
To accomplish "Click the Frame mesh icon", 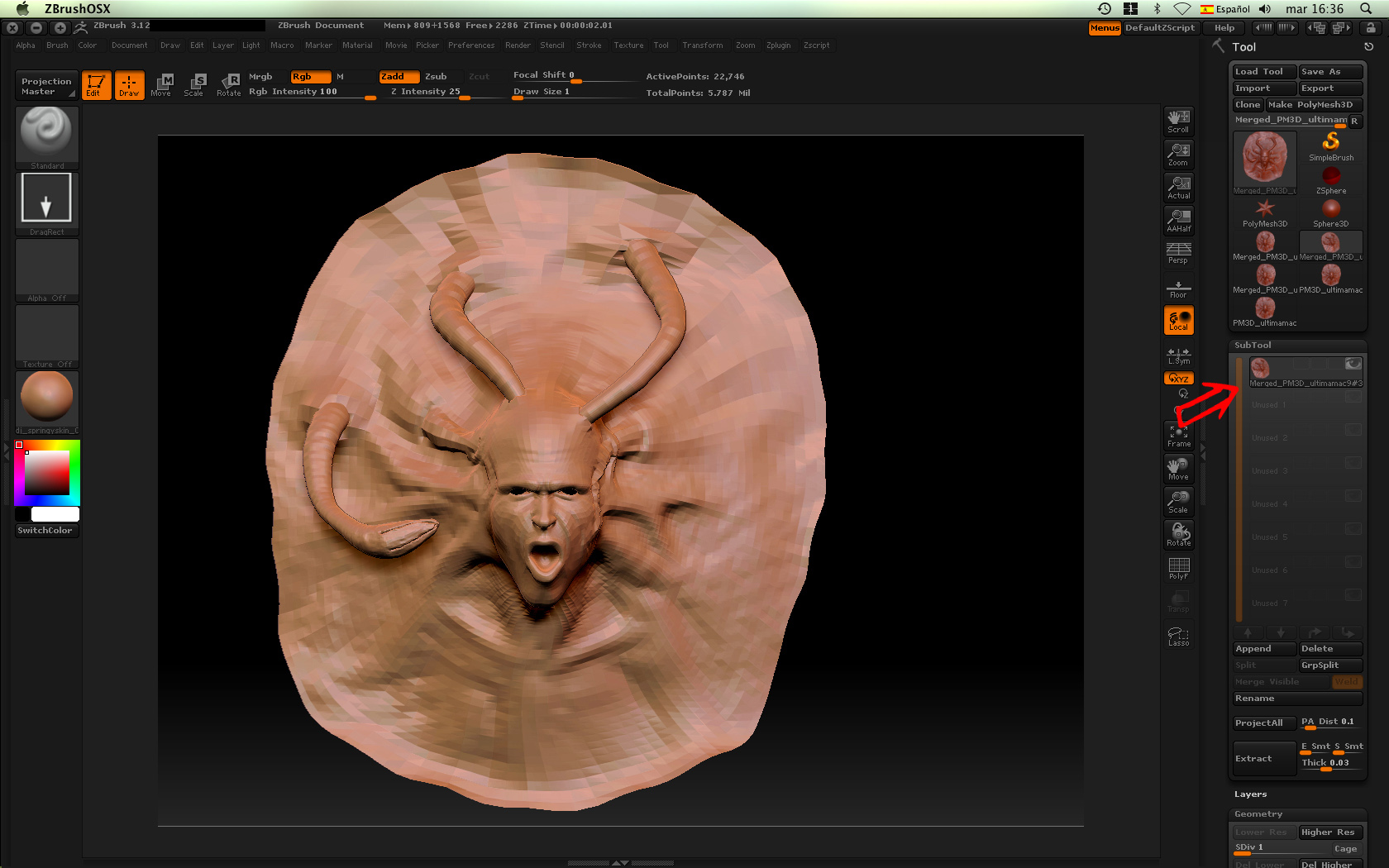I will tap(1178, 435).
